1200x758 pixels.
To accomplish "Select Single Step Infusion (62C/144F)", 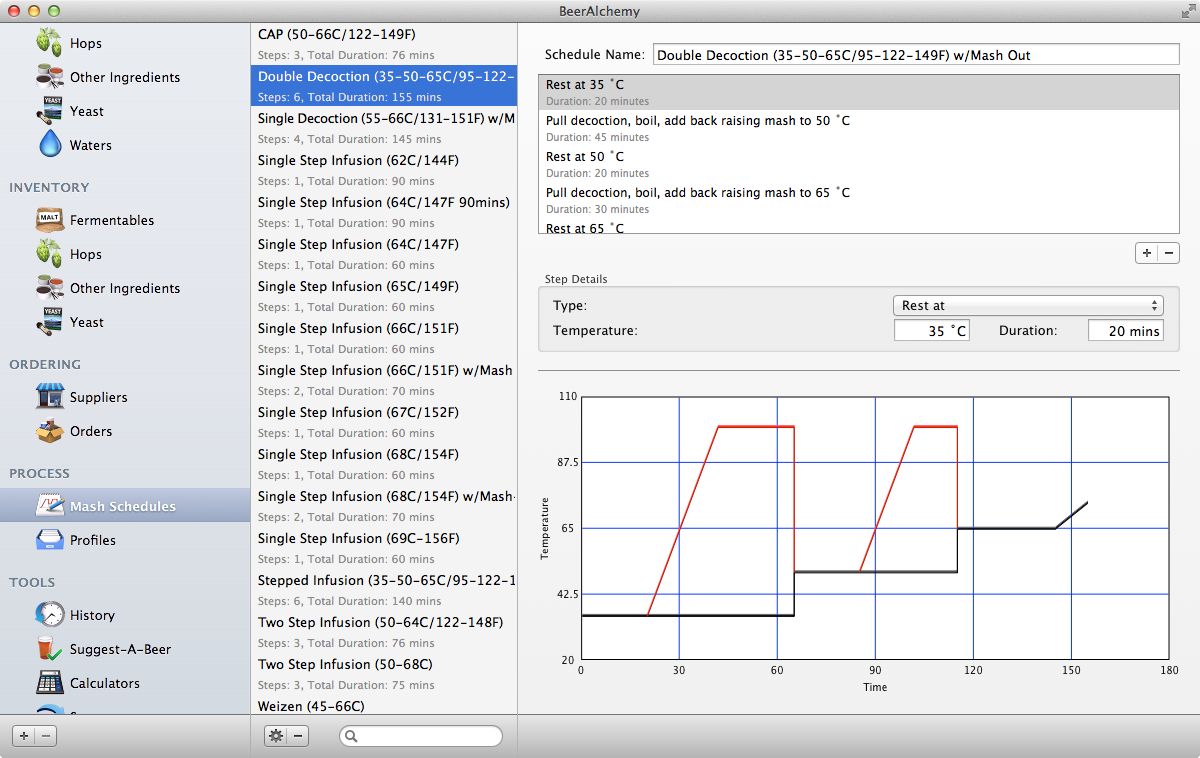I will click(x=384, y=170).
